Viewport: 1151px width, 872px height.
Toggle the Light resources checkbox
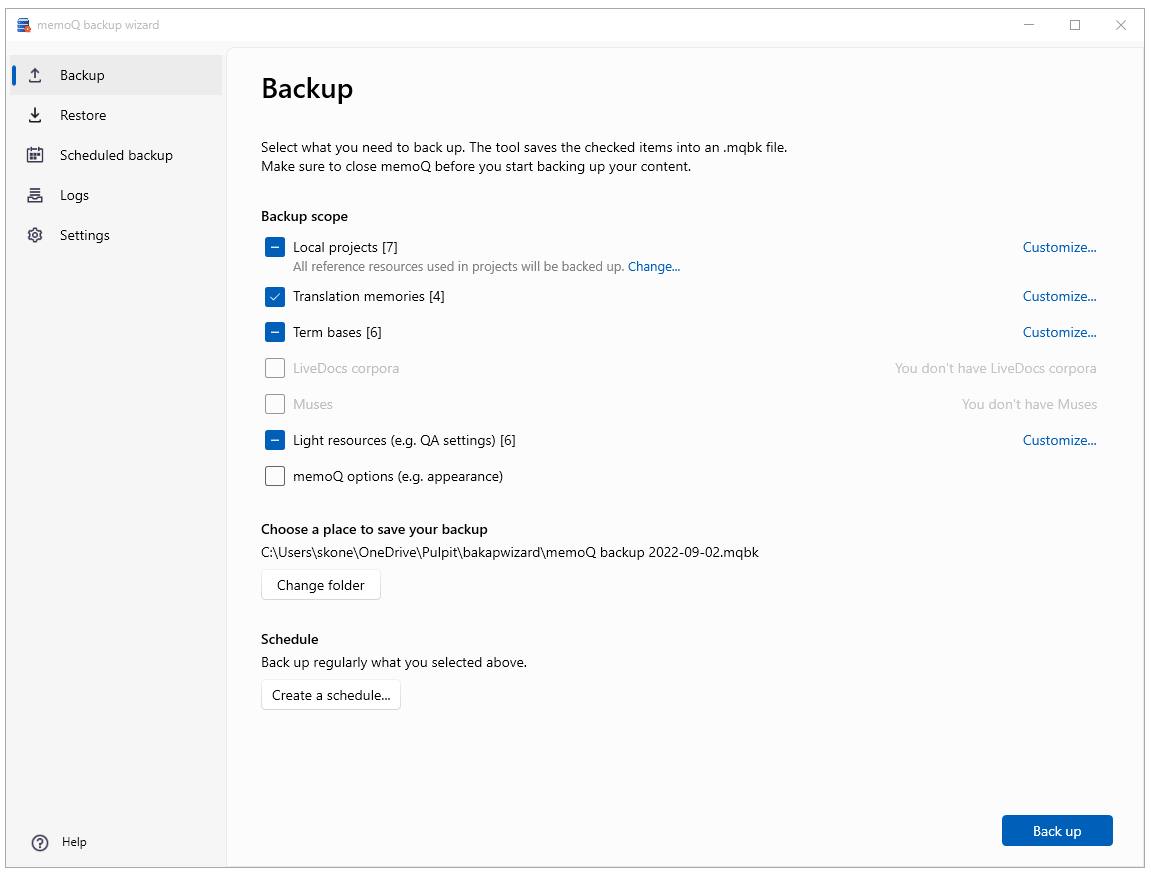point(275,440)
